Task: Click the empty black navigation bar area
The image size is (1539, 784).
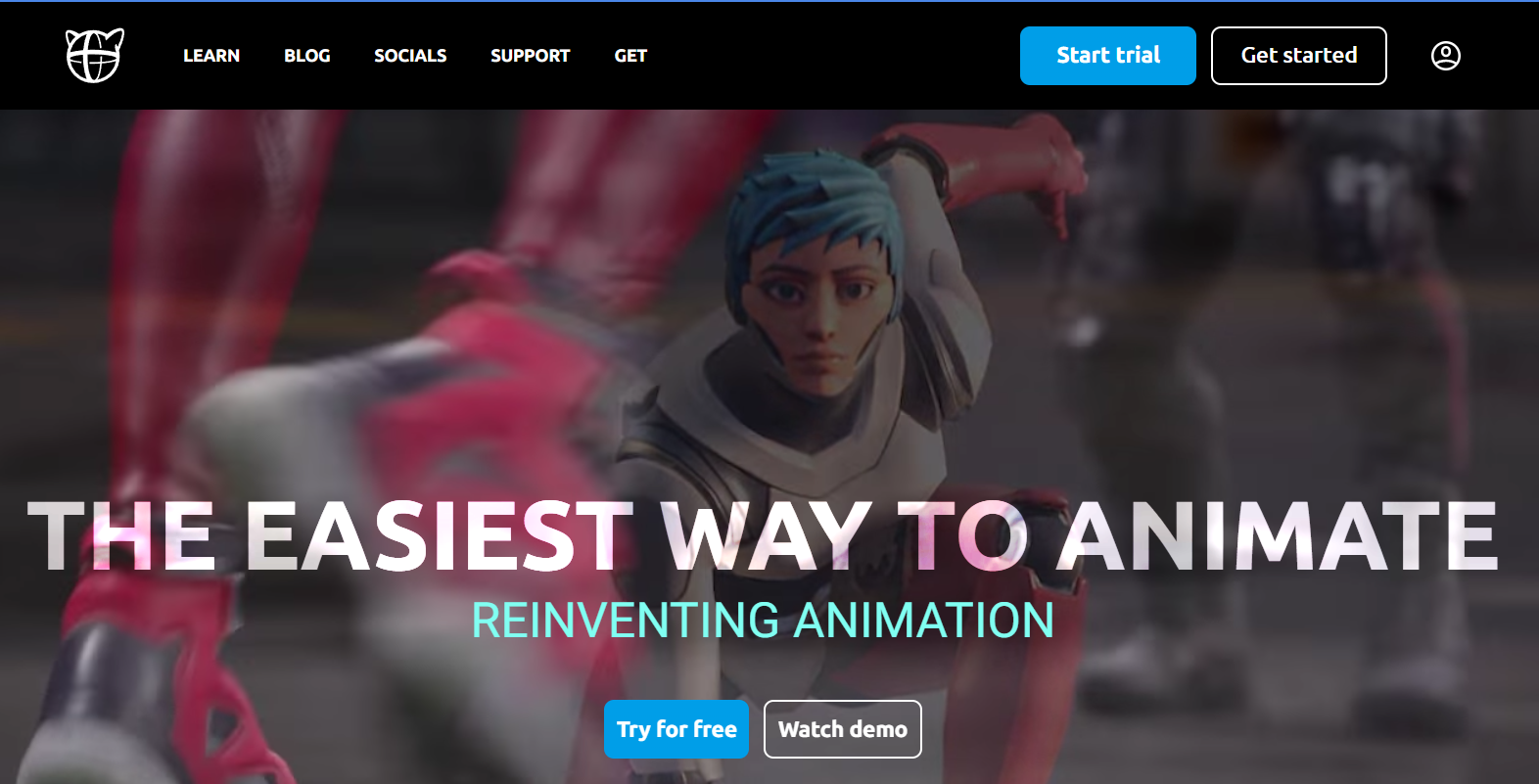Action: tap(832, 56)
